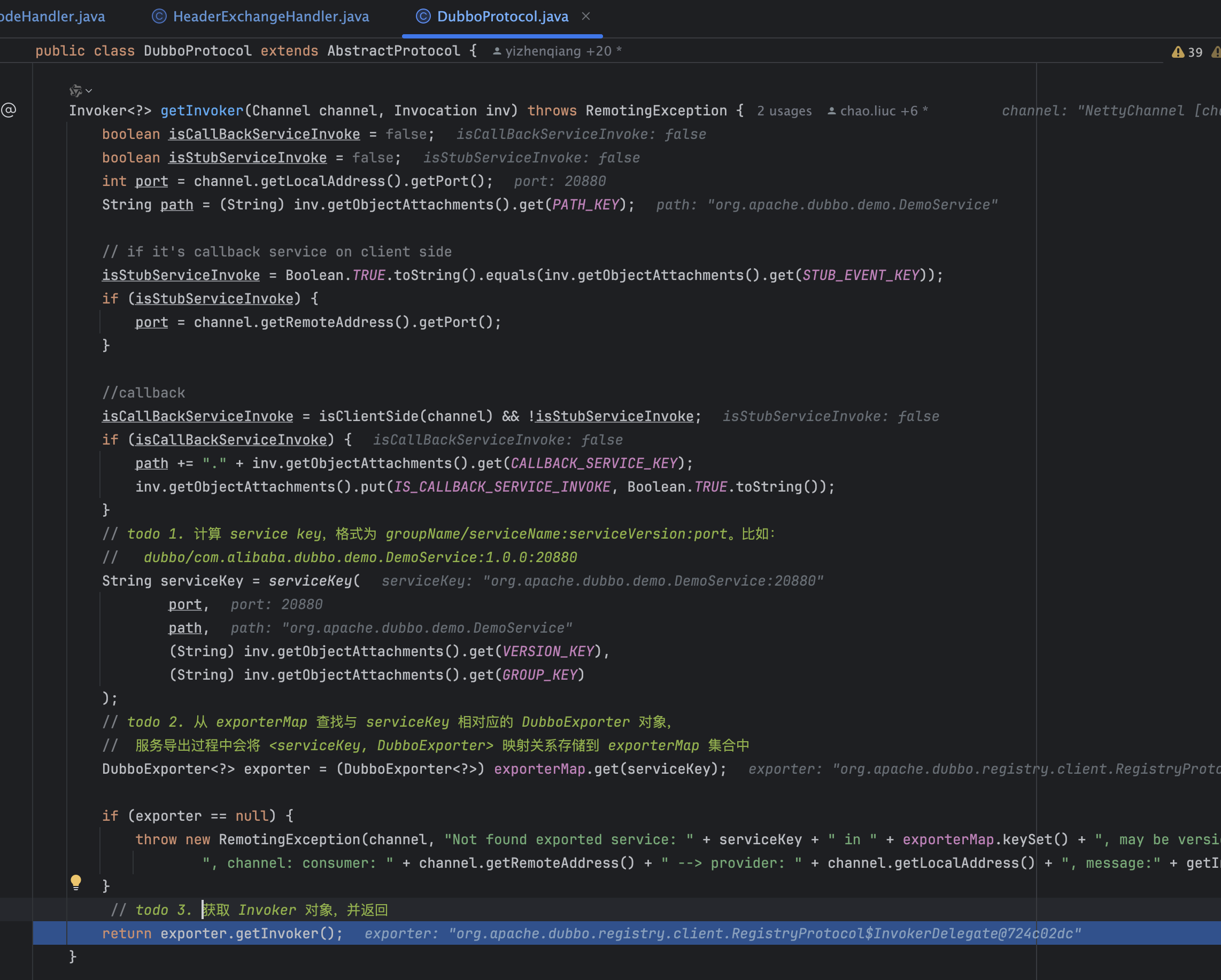The image size is (1221, 980).
Task: Click 'AbstractProtocol' in the sticky class header
Action: tap(393, 51)
